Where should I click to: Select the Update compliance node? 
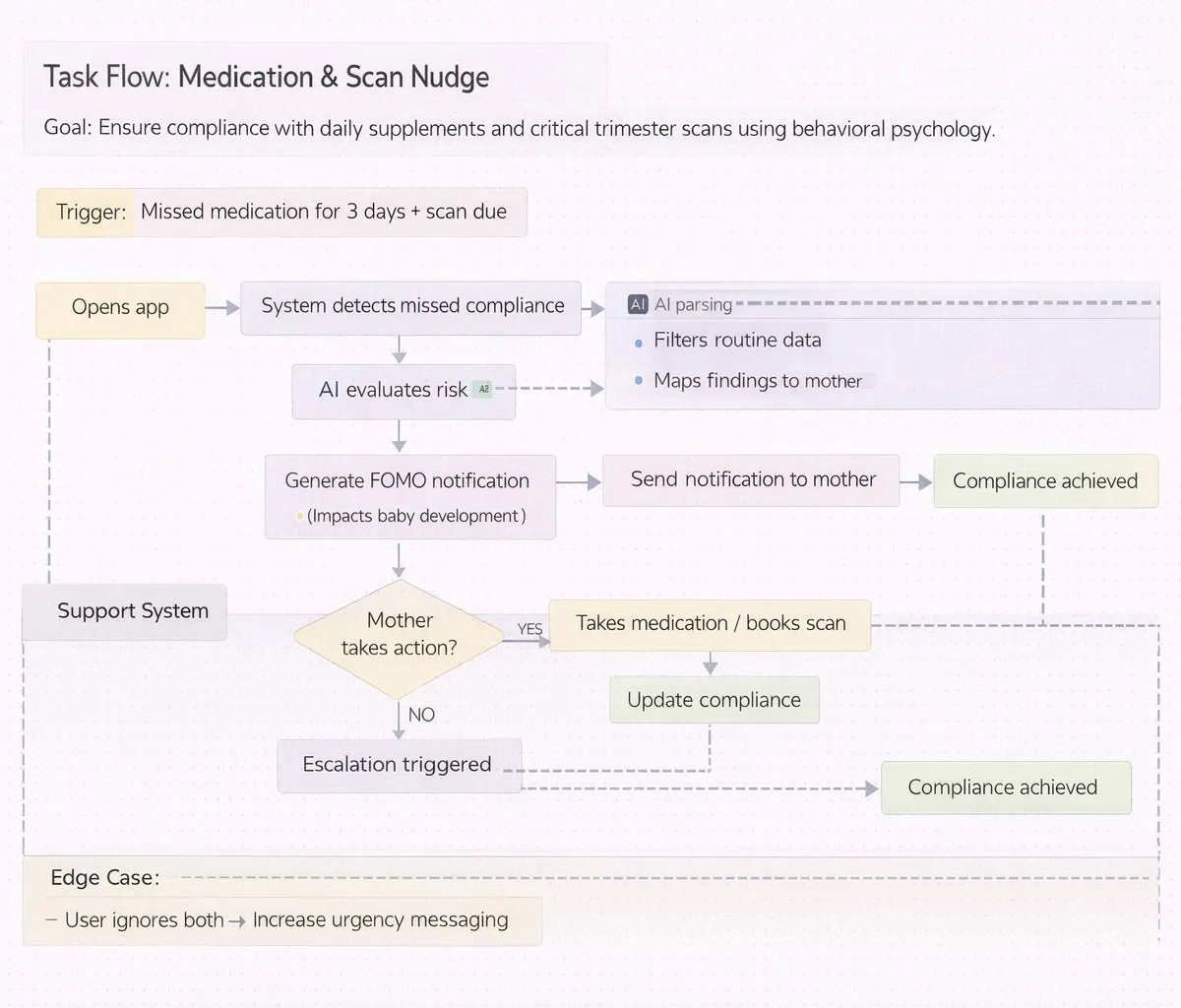click(x=715, y=700)
